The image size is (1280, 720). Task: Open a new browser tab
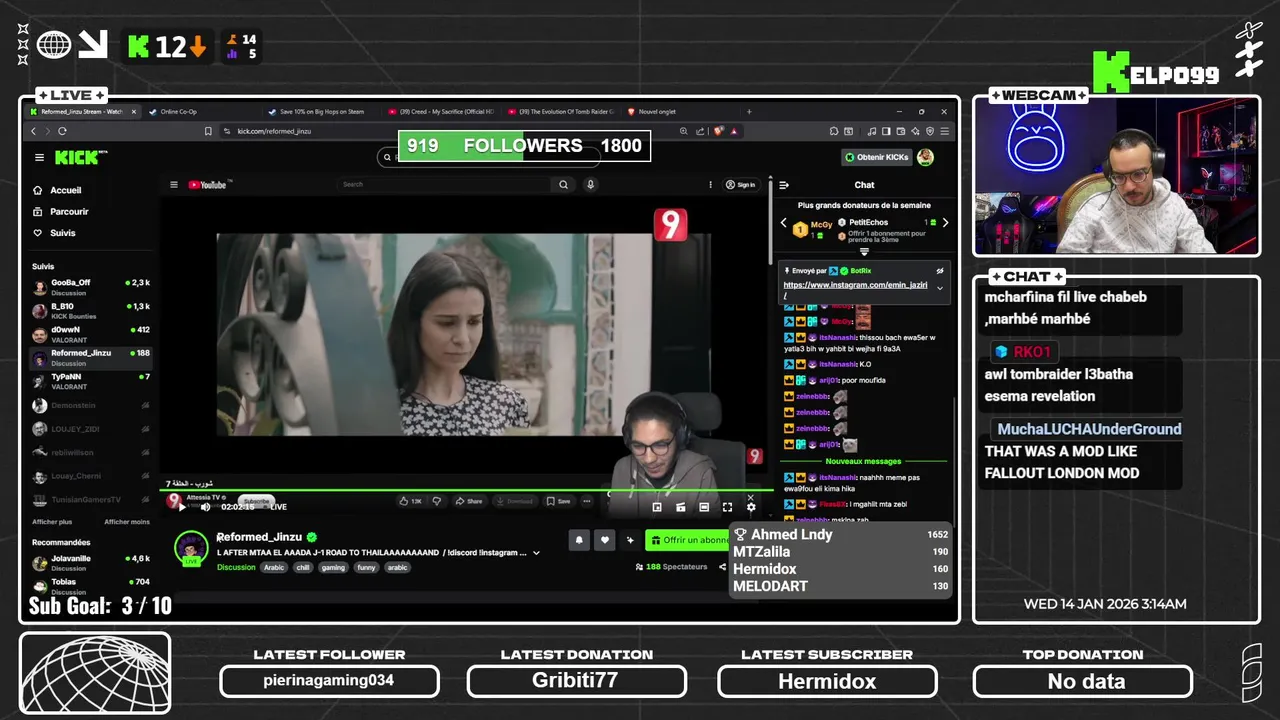tap(749, 112)
